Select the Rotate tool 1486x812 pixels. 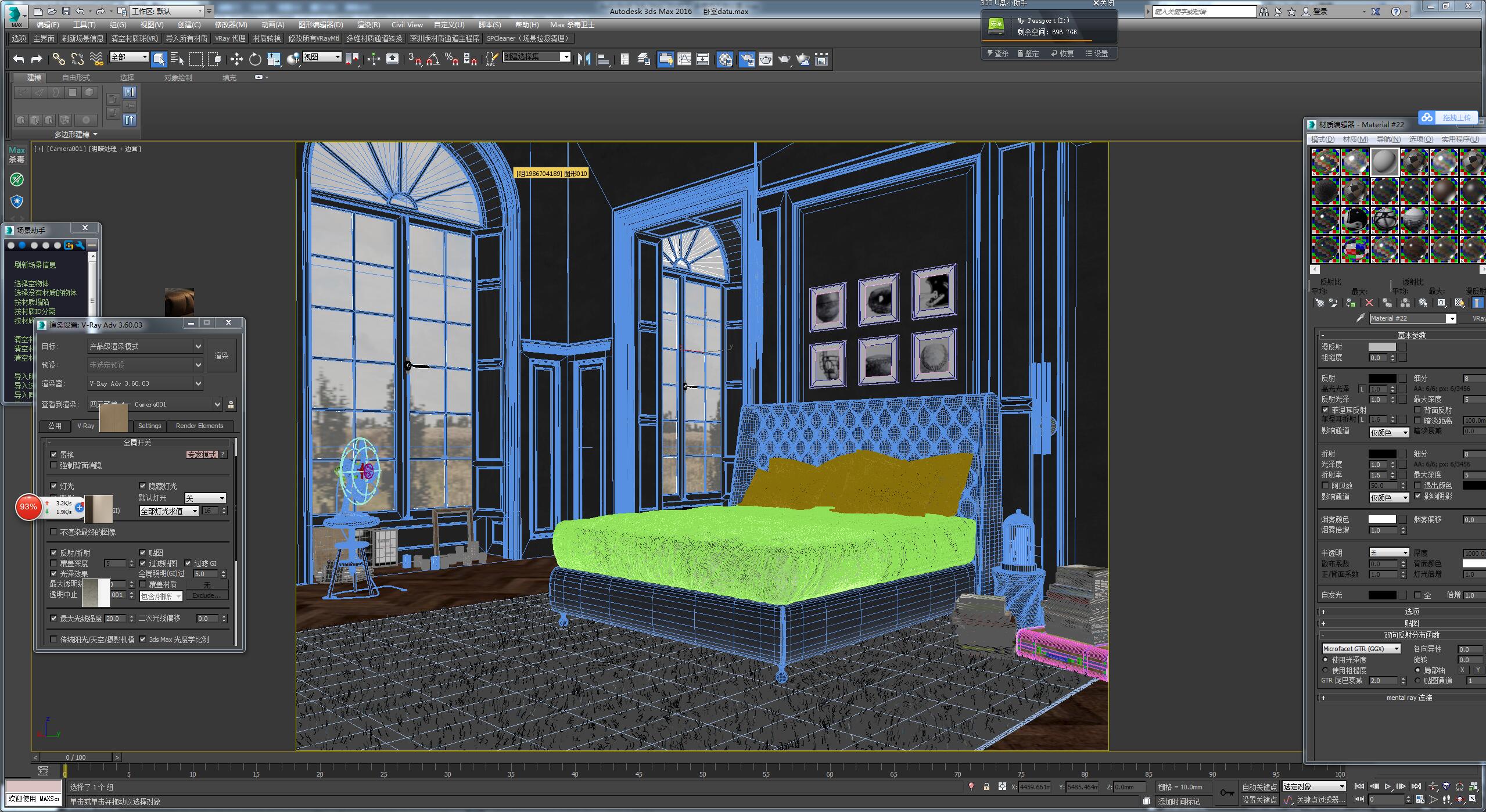point(255,59)
